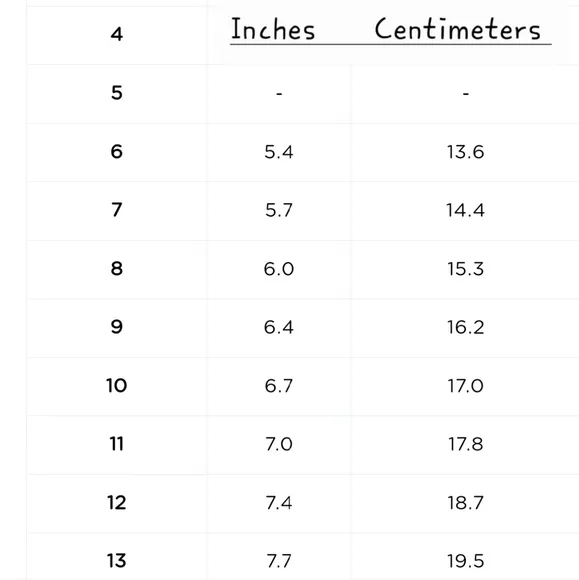The image size is (579, 580).
Task: Select the 17.8 centimeters cell
Action: pyautogui.click(x=465, y=444)
